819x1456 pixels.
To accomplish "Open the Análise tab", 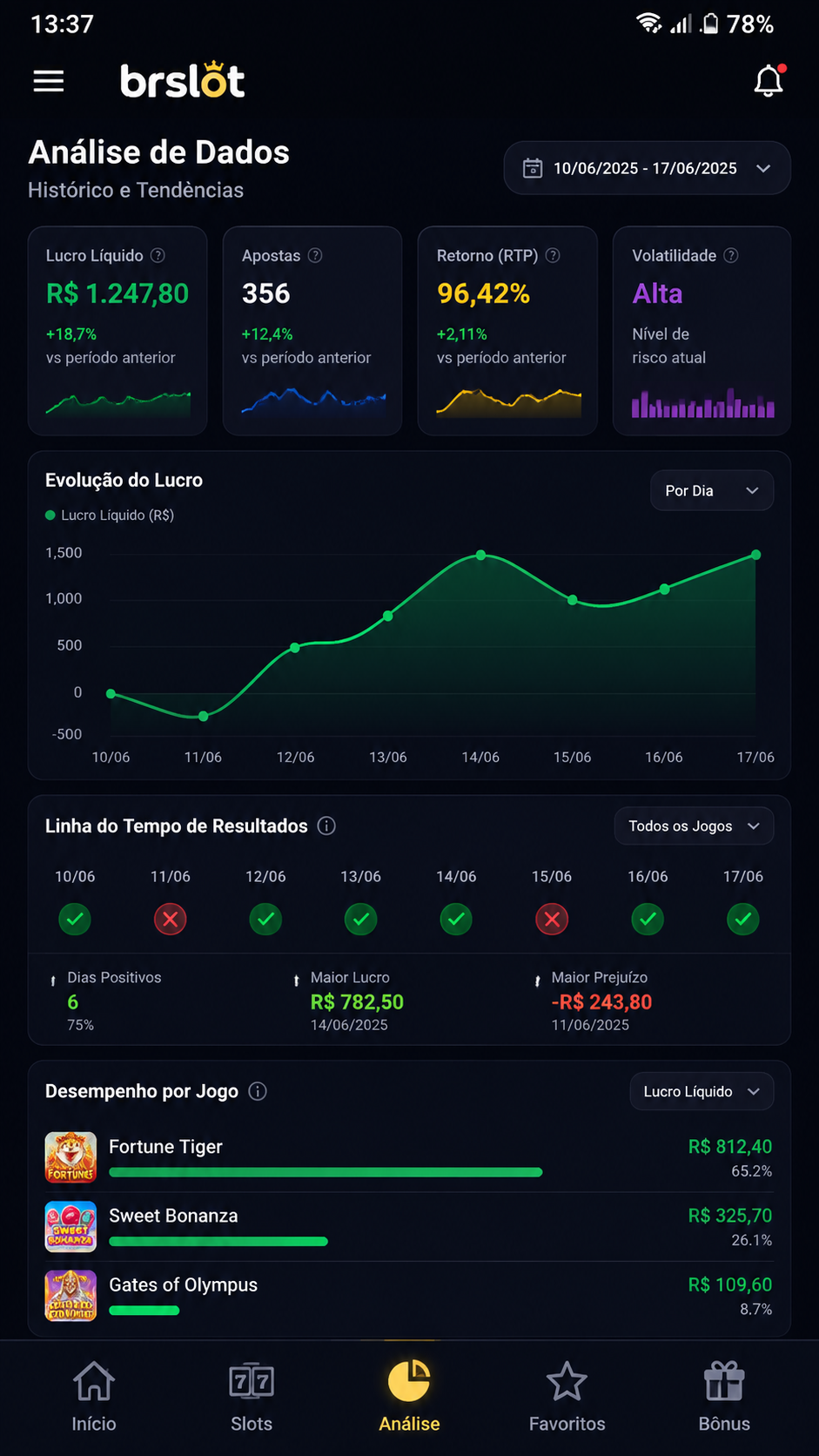I will tap(409, 1397).
